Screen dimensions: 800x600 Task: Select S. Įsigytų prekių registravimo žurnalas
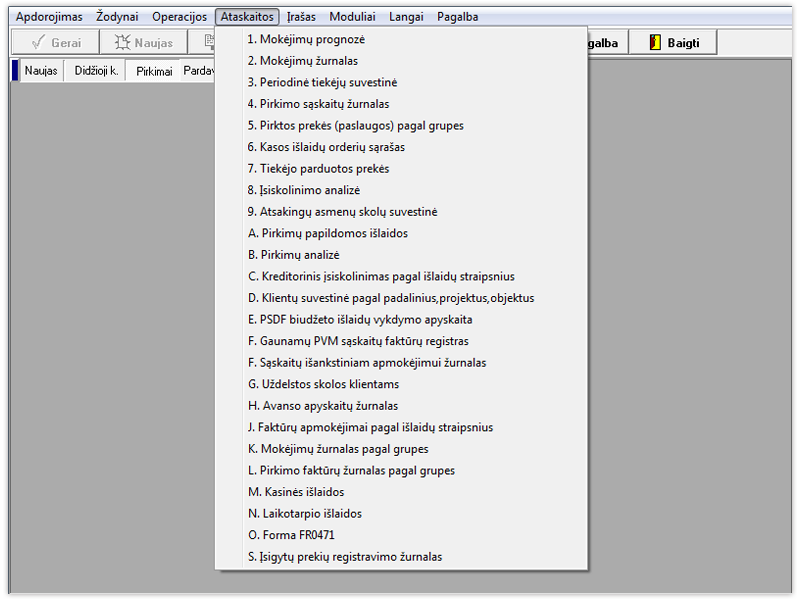tap(401, 557)
